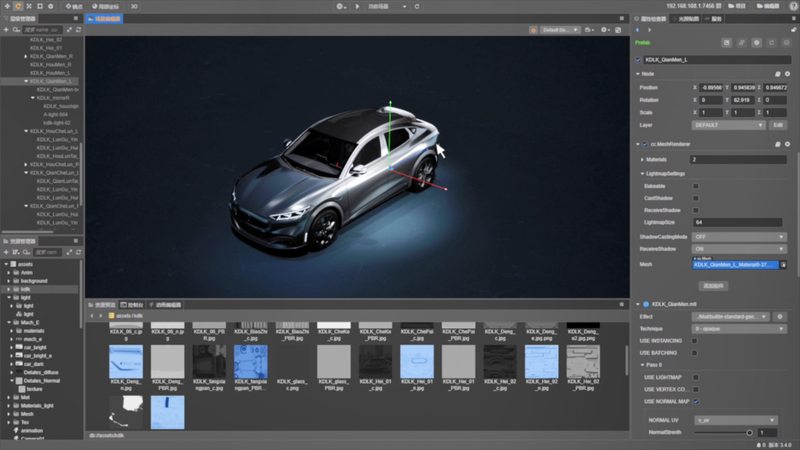Open the Layer DEFAULT dropdown
Image resolution: width=800 pixels, height=450 pixels.
728,125
